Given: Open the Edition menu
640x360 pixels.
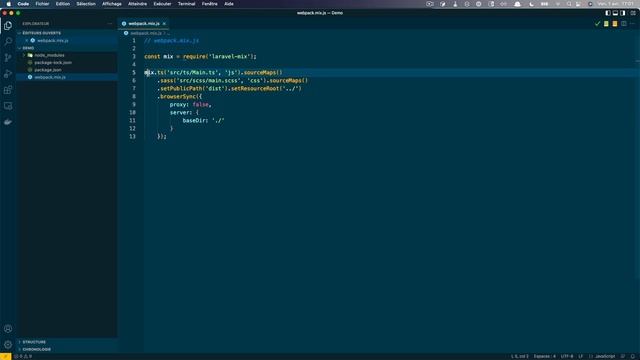Looking at the screenshot, I should [x=63, y=4].
